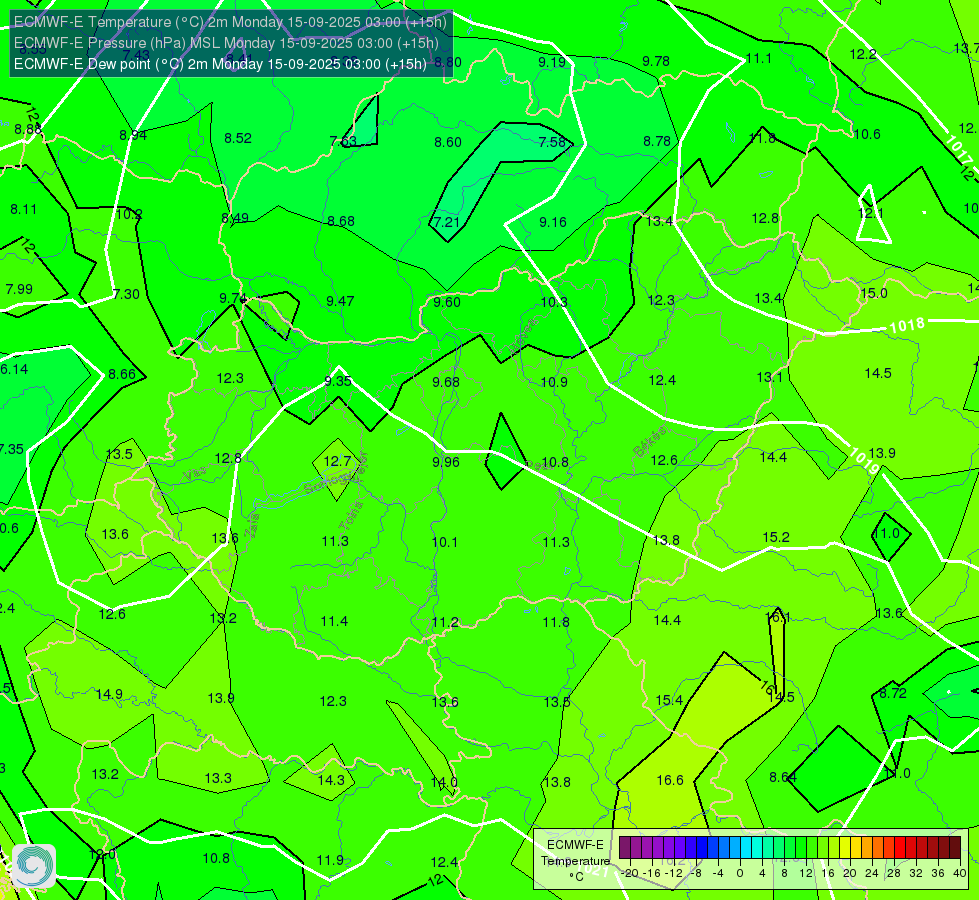Click the cyan 0°C legend swatch
Image resolution: width=979 pixels, height=900 pixels.
(745, 848)
